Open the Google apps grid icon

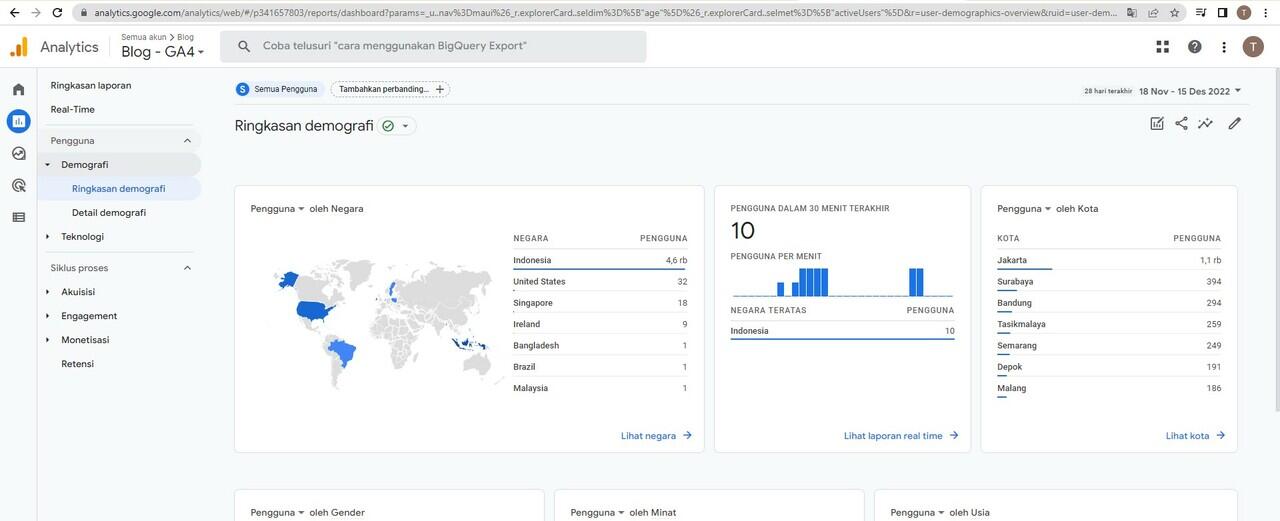click(1162, 47)
